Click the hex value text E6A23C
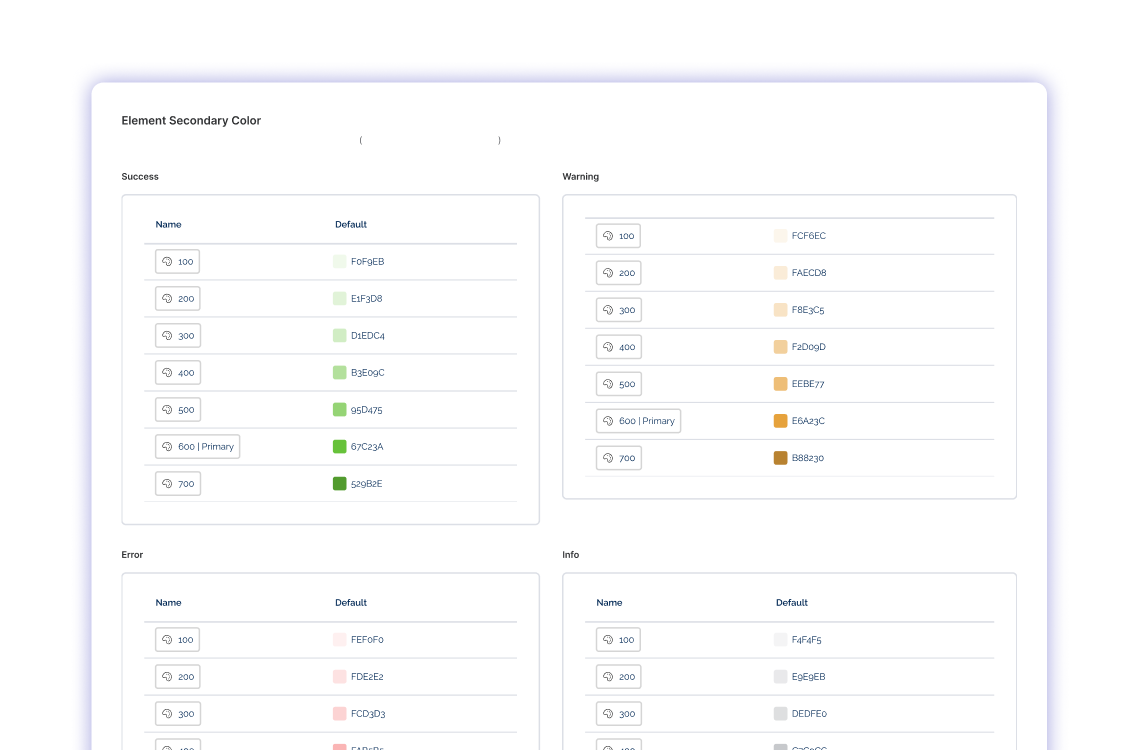This screenshot has height=750, width=1139. pyautogui.click(x=808, y=422)
